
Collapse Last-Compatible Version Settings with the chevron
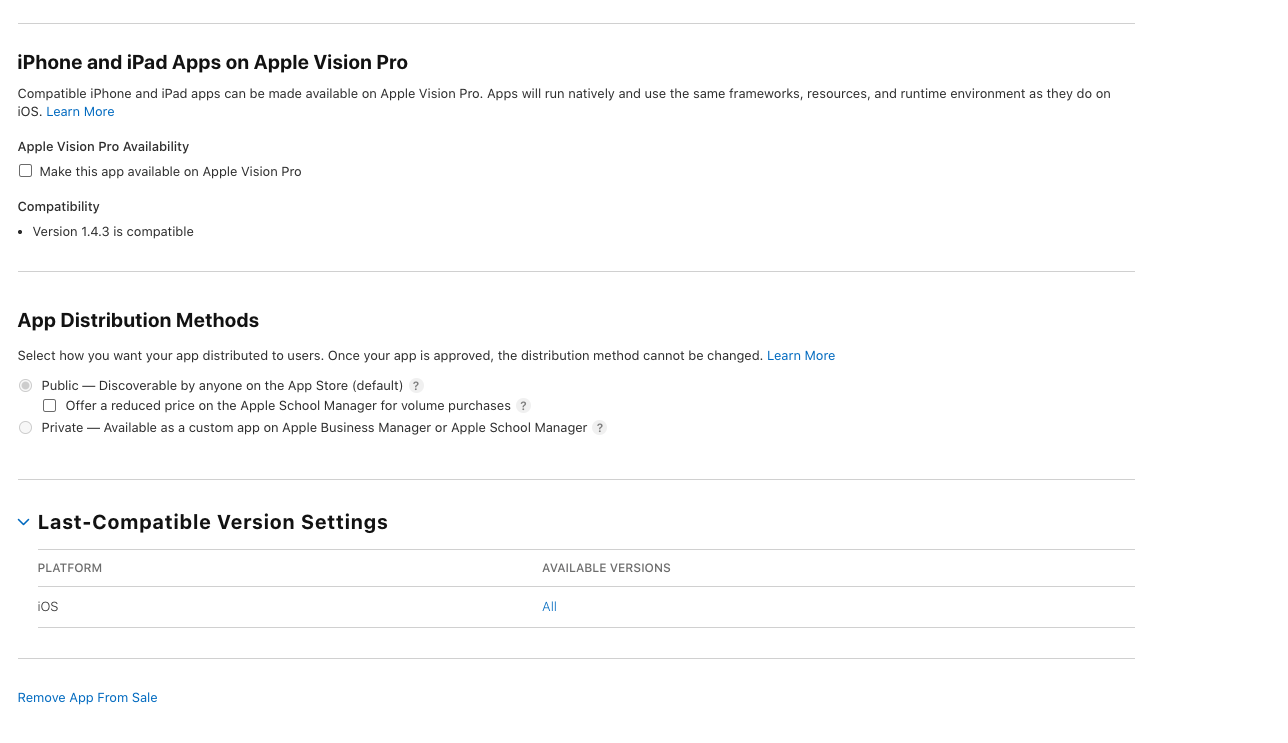click(x=24, y=522)
